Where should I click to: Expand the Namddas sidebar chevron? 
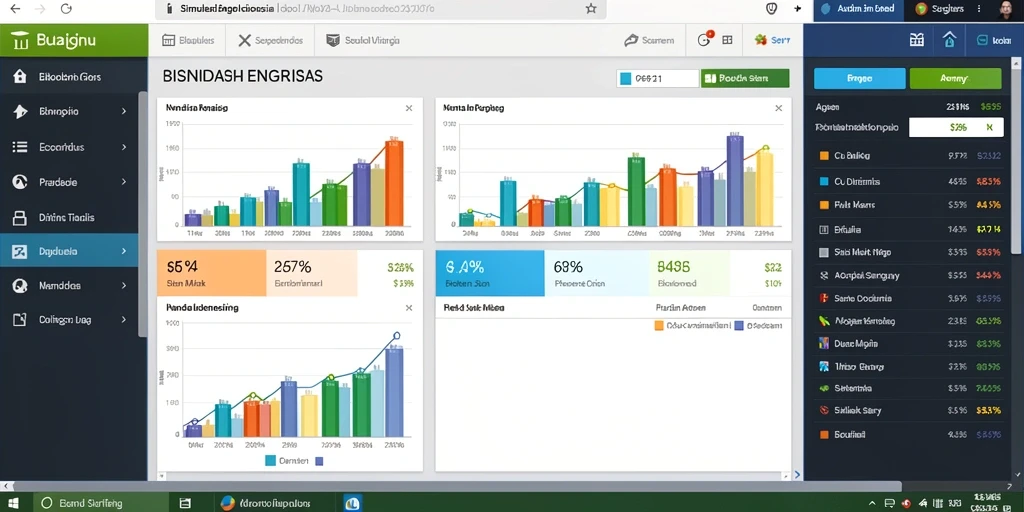pyautogui.click(x=124, y=285)
